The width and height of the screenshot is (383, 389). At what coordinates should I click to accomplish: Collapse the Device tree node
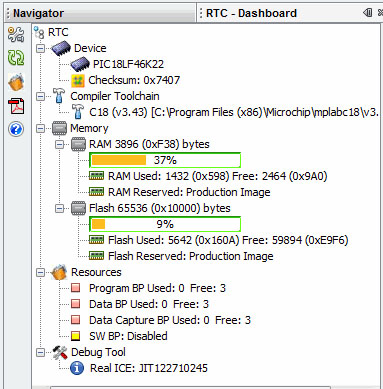[40, 49]
